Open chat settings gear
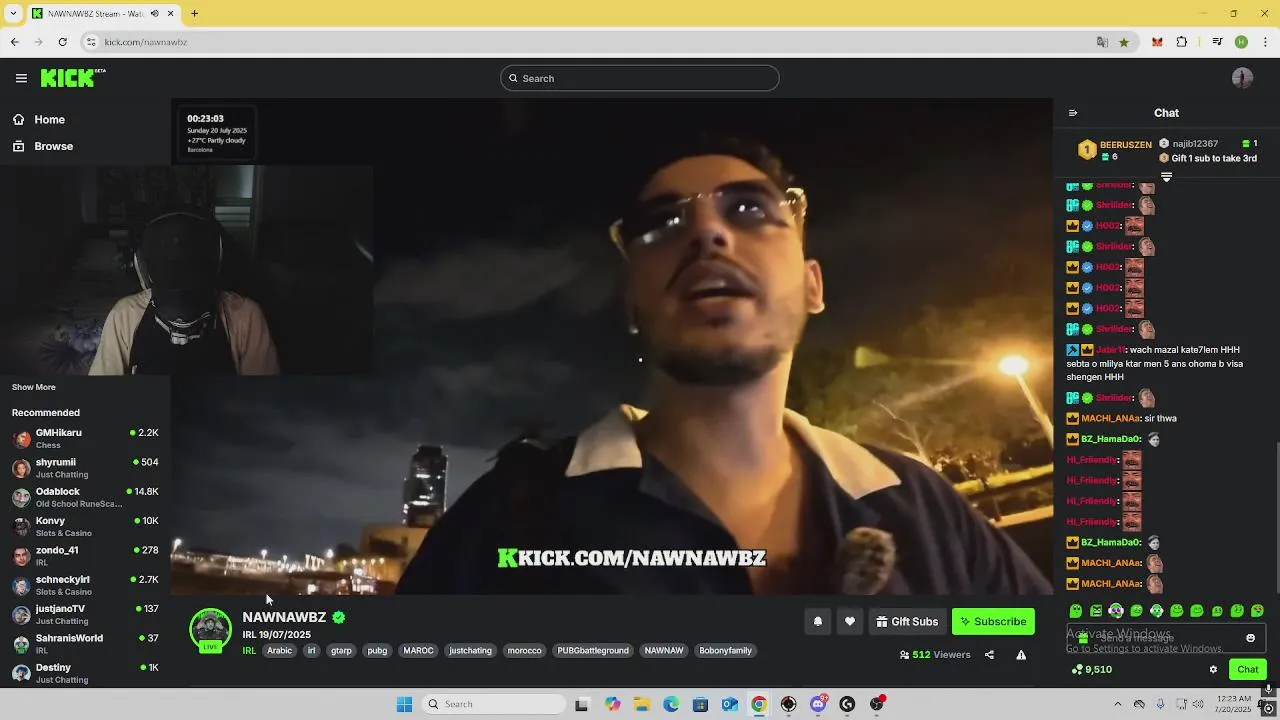This screenshot has height=720, width=1280. pos(1213,670)
